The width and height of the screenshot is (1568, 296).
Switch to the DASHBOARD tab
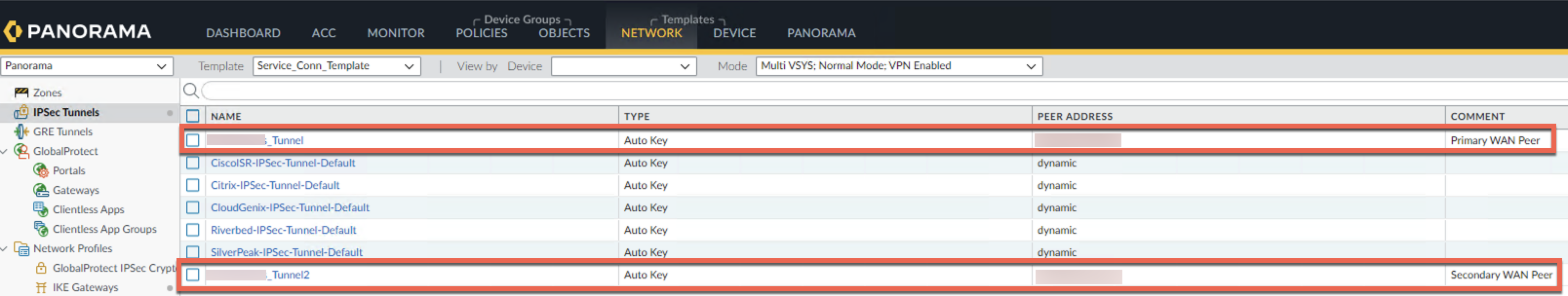[243, 33]
